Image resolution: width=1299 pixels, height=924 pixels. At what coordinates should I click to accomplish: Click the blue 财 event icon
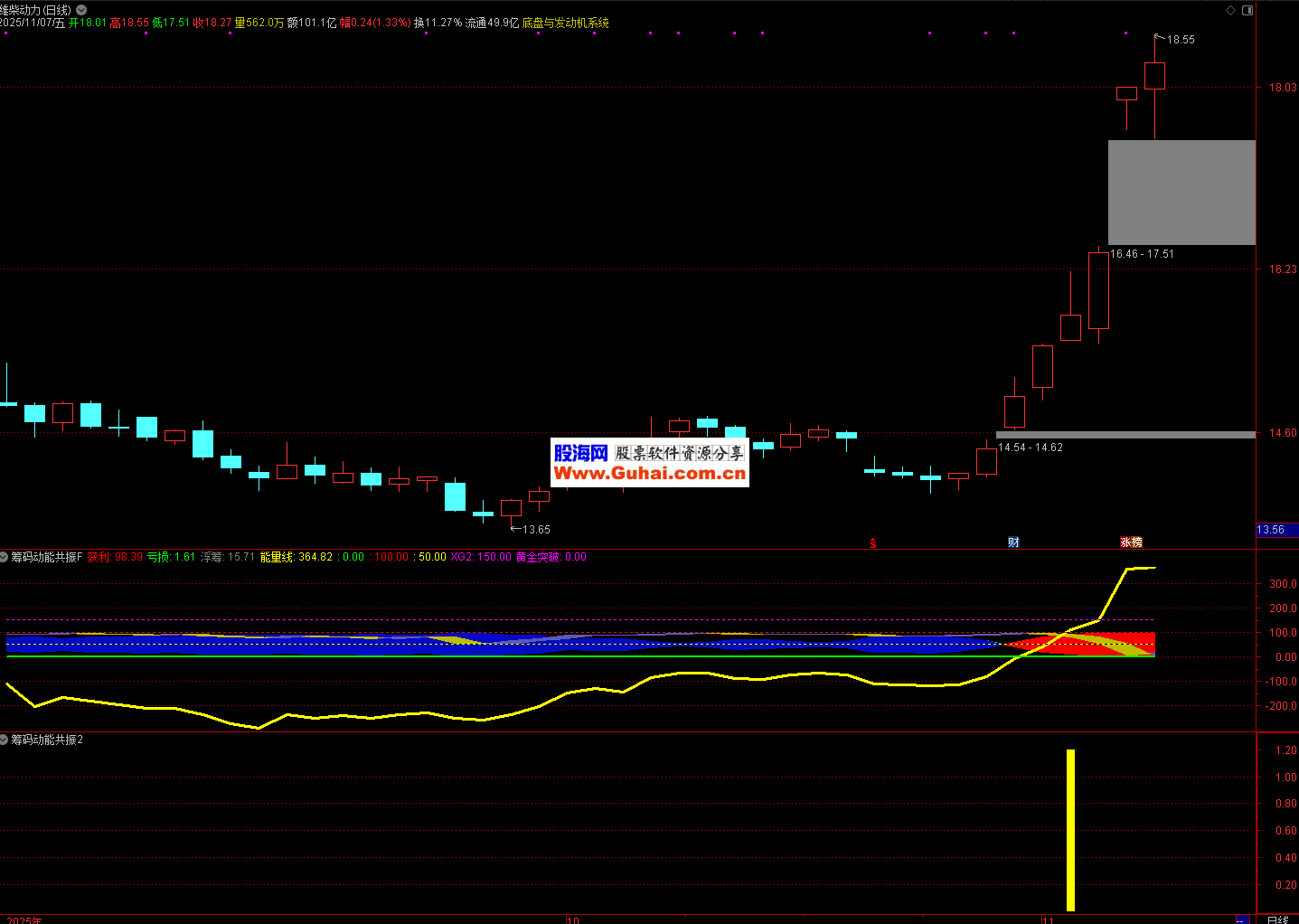click(x=1013, y=542)
